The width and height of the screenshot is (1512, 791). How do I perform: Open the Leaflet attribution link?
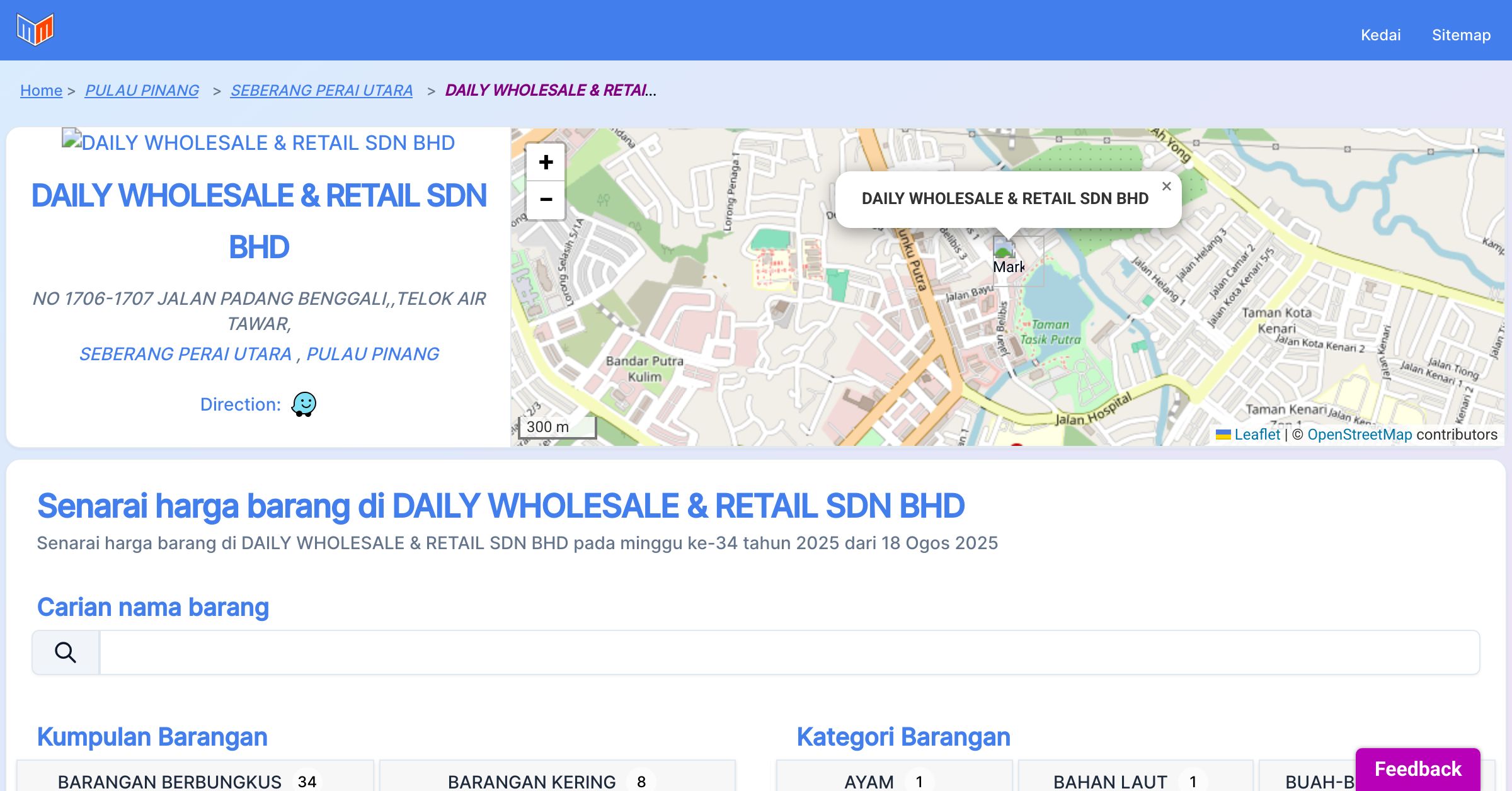point(1257,435)
